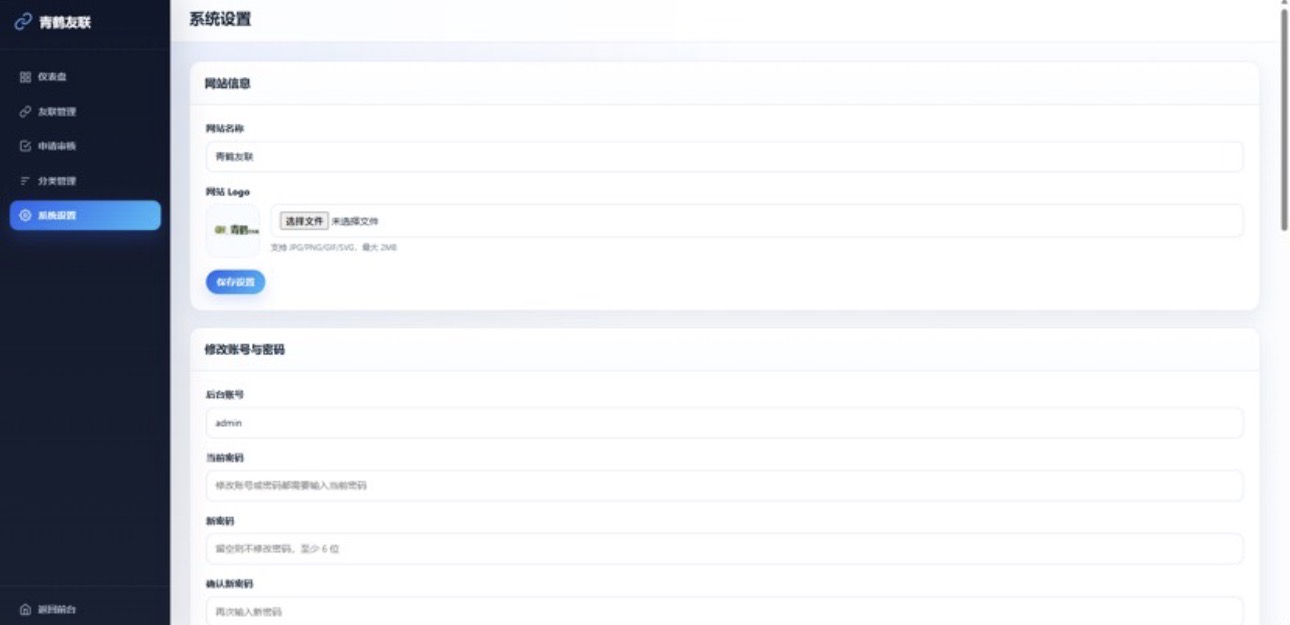Click the link icon beside 友联管理

point(26,111)
